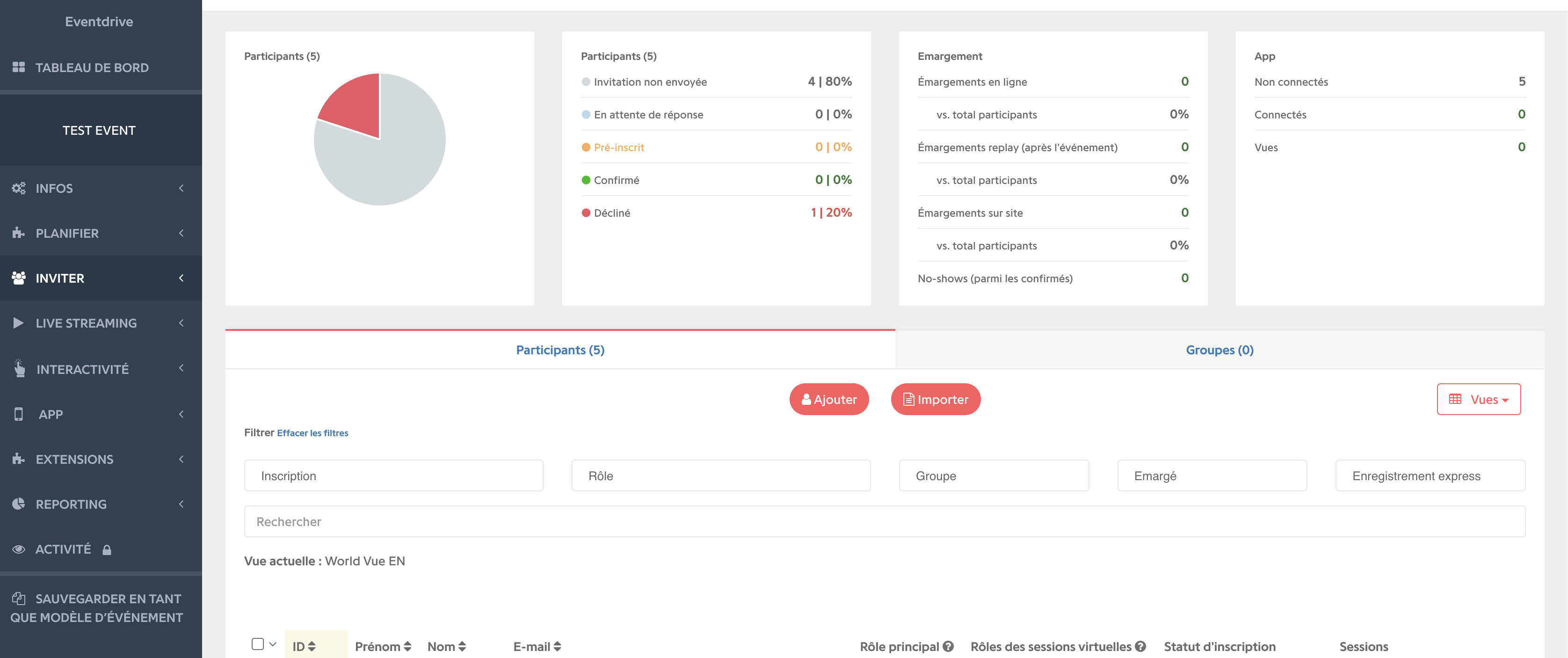The height and width of the screenshot is (658, 1568).
Task: Click help icon beside Rôles des sessions virtuelles
Action: pyautogui.click(x=1141, y=646)
